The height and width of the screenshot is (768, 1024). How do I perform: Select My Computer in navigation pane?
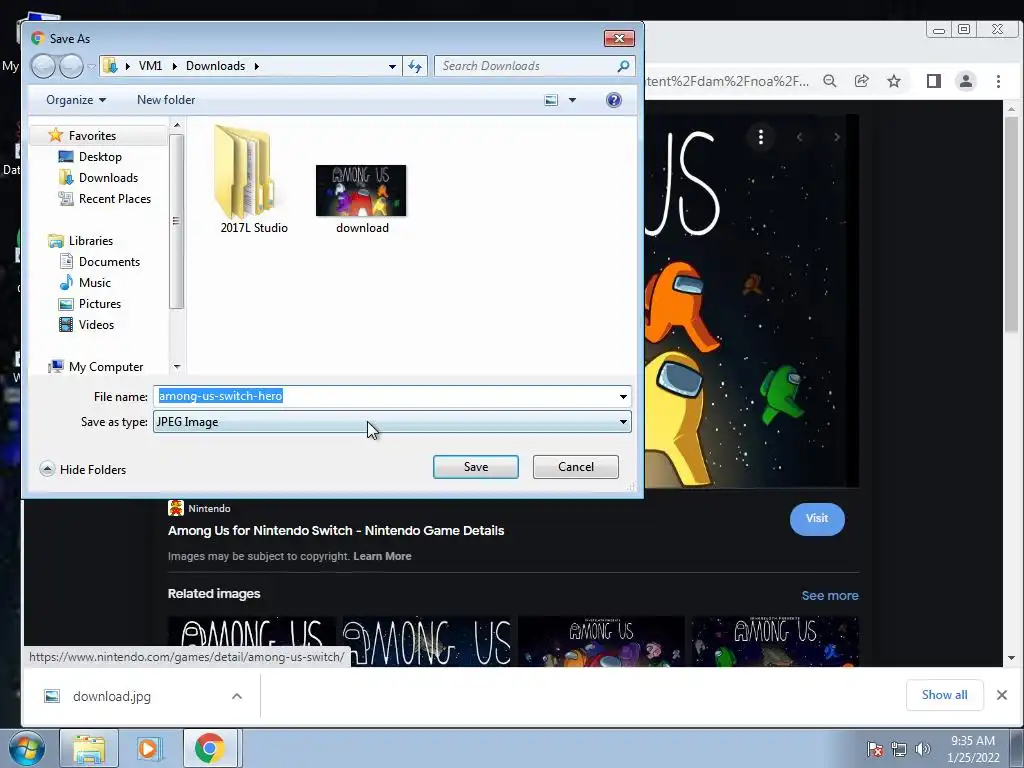106,367
